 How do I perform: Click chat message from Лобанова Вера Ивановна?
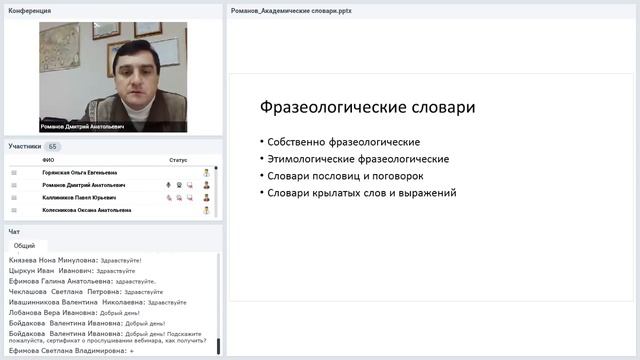pyautogui.click(x=74, y=313)
